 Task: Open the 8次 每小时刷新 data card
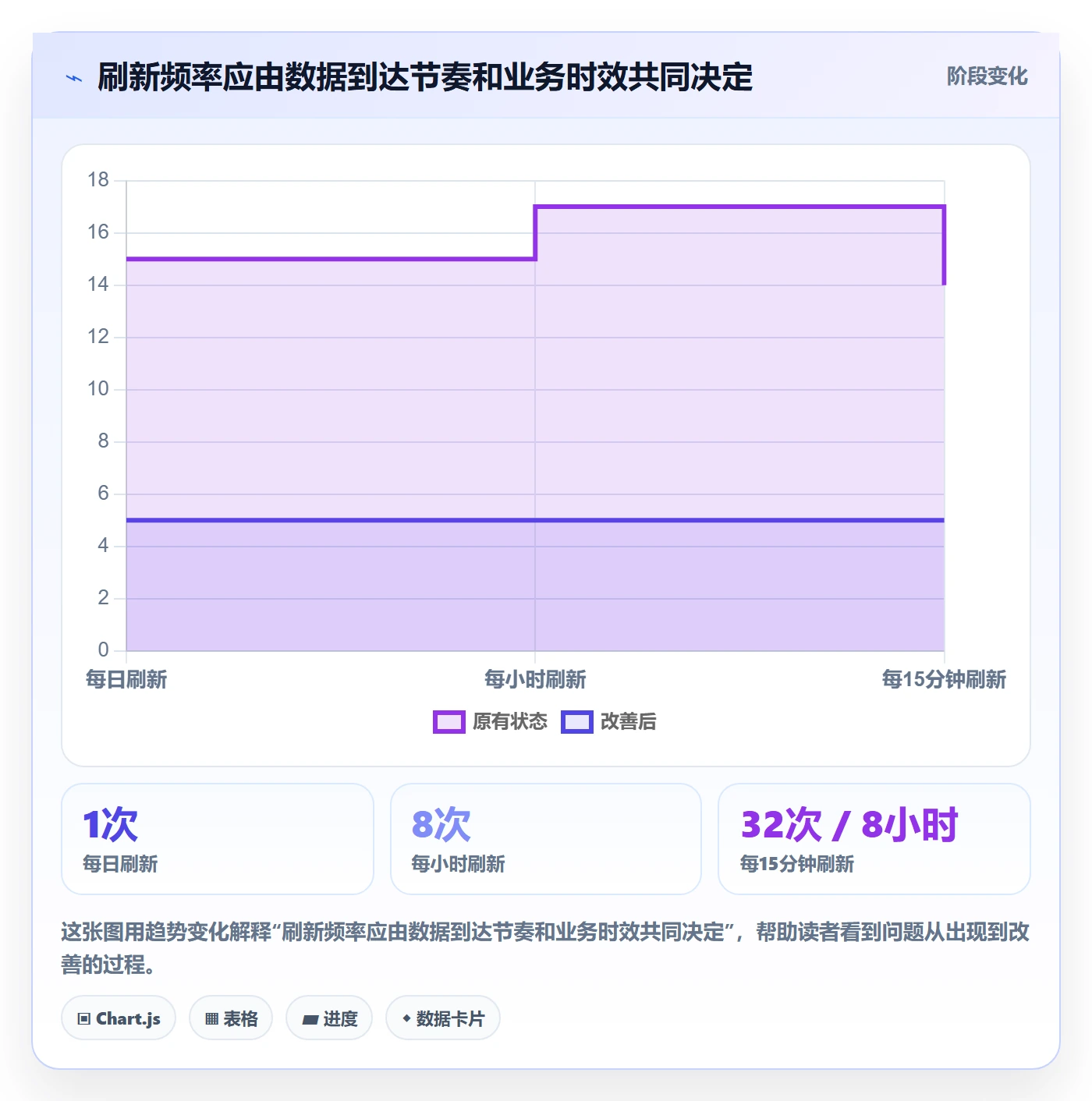546,839
